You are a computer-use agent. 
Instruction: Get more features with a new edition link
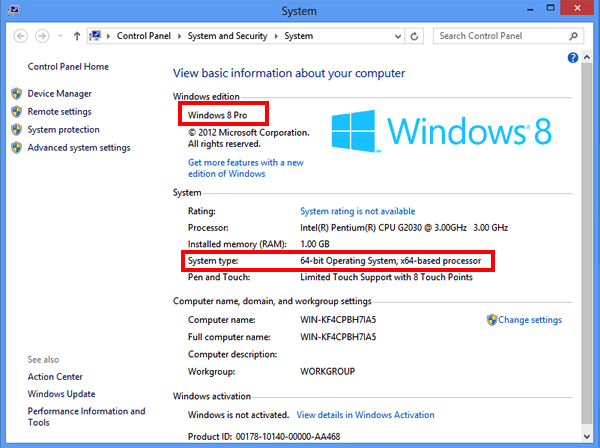[x=246, y=168]
